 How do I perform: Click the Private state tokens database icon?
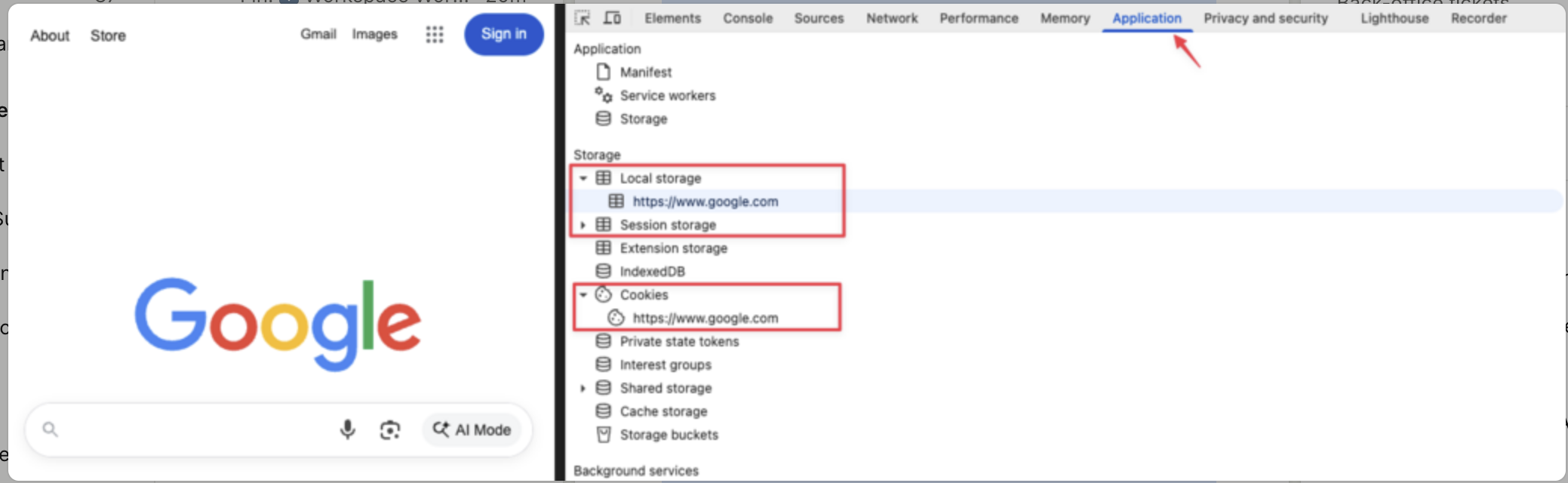pyautogui.click(x=603, y=341)
